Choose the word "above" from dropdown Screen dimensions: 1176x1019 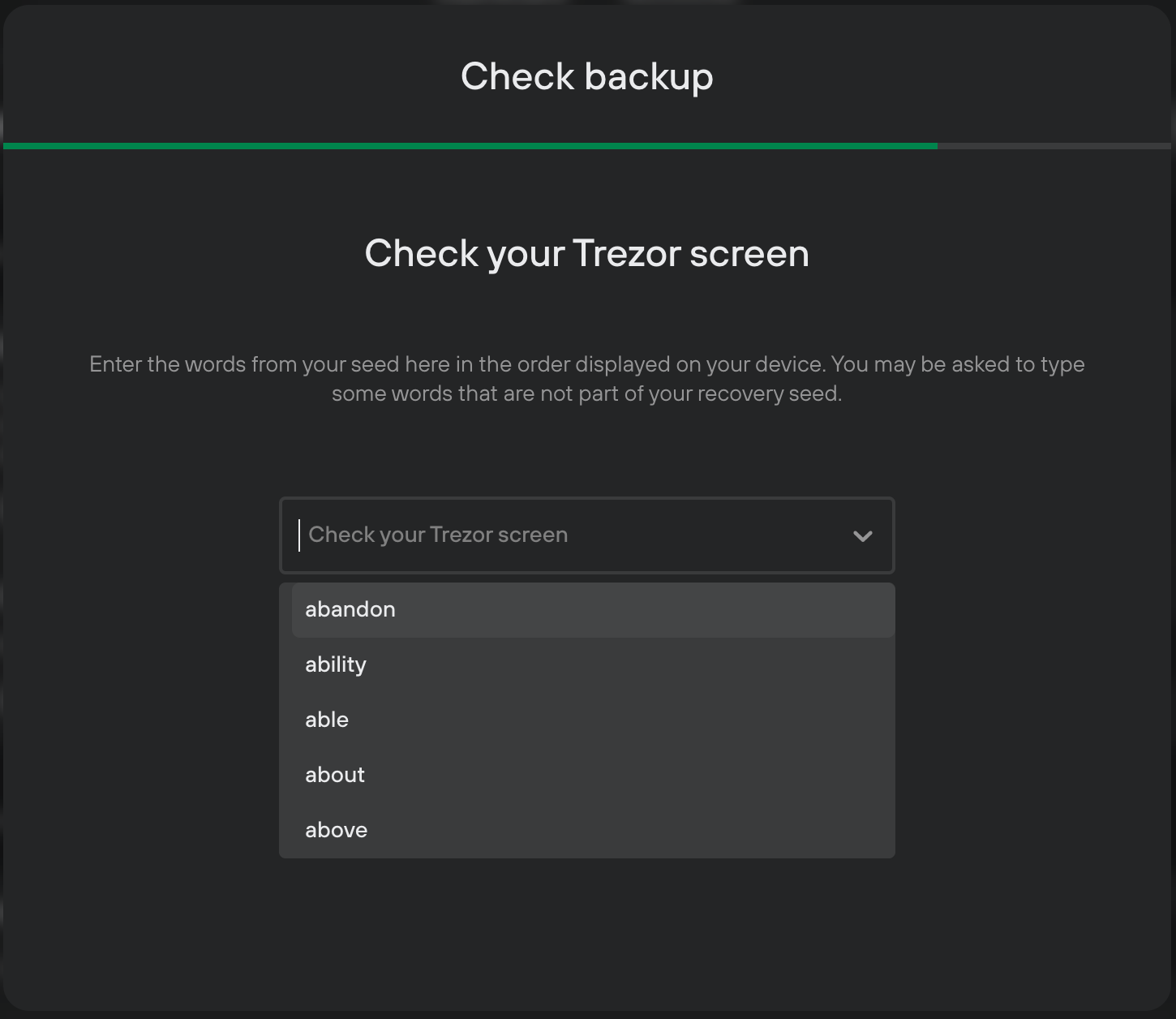point(593,831)
